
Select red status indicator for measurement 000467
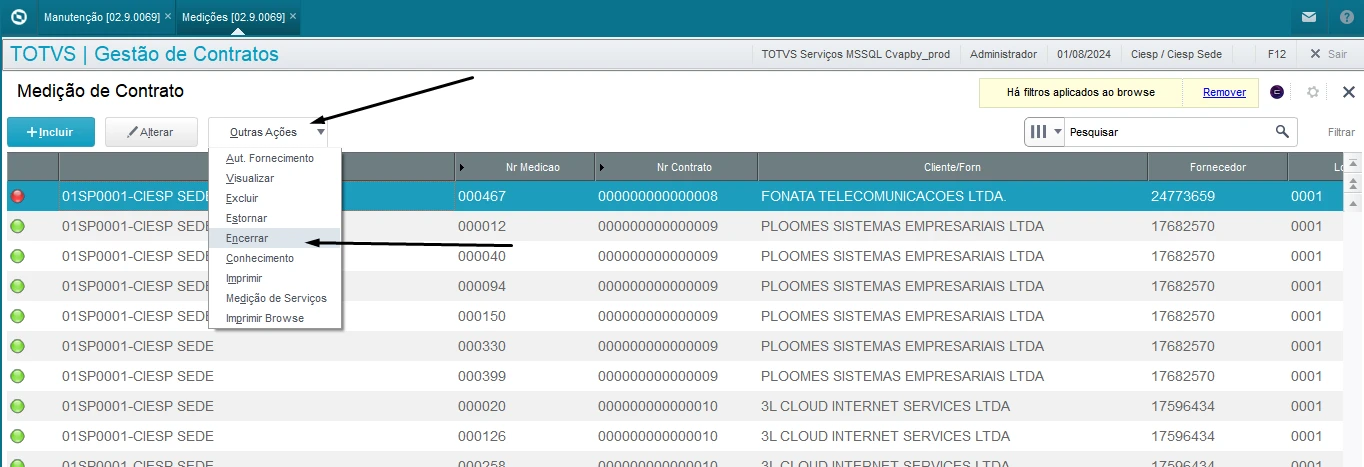coord(17,197)
